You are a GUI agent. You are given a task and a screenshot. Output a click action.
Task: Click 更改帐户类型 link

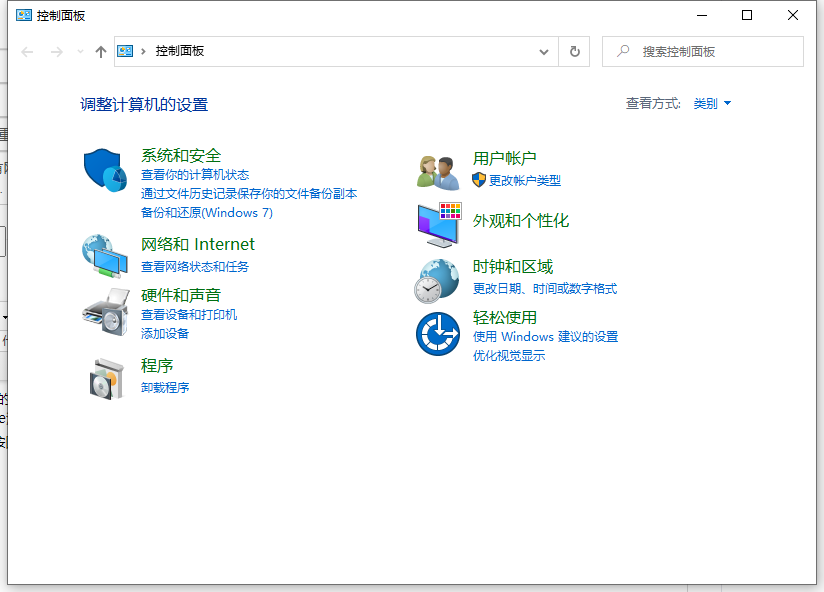click(x=524, y=181)
